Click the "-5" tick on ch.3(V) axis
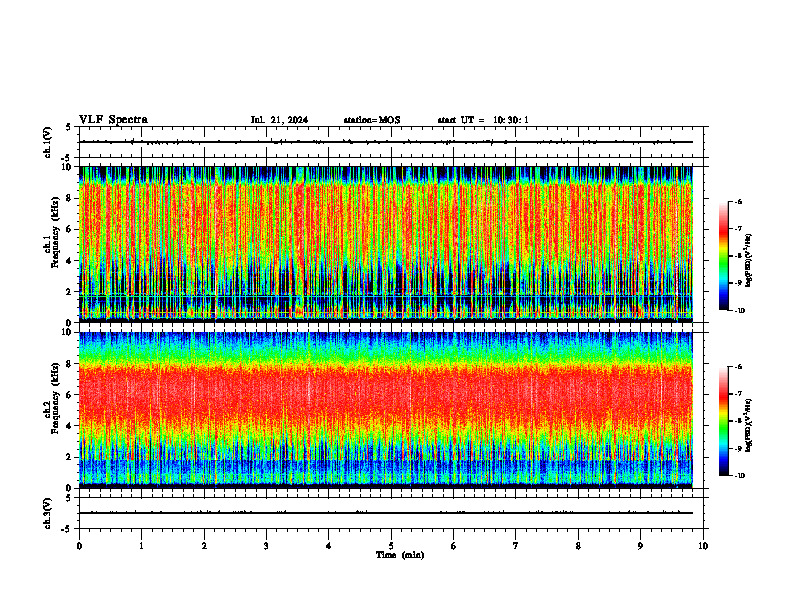 [68, 529]
